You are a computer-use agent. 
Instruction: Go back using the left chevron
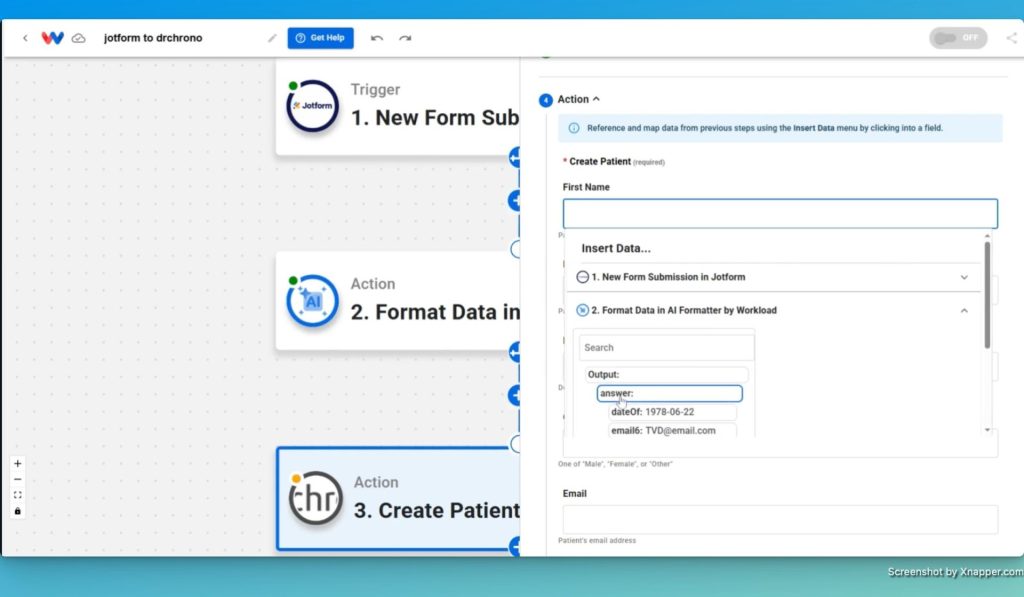(x=25, y=38)
